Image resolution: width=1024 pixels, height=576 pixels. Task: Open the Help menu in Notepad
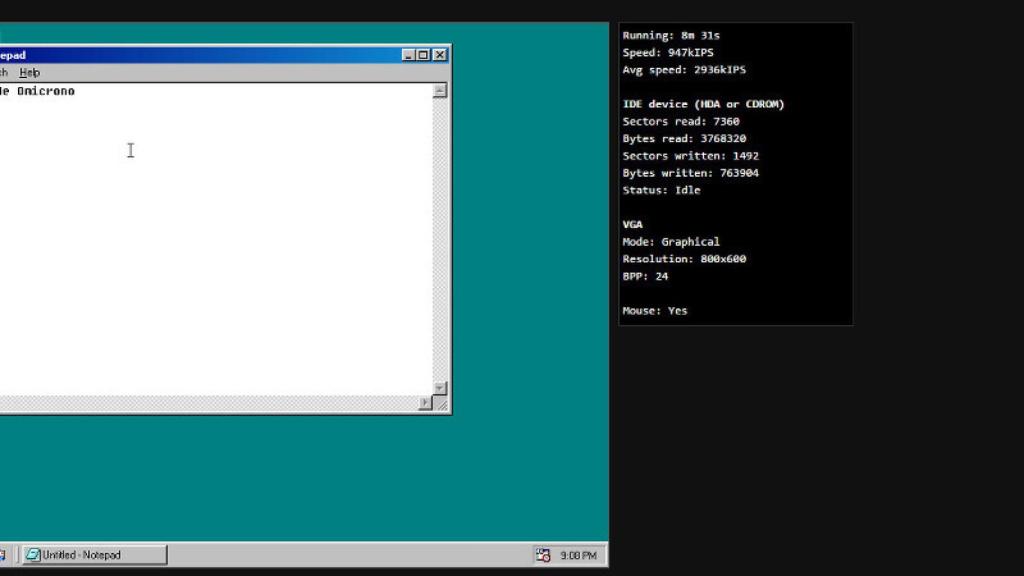tap(30, 73)
